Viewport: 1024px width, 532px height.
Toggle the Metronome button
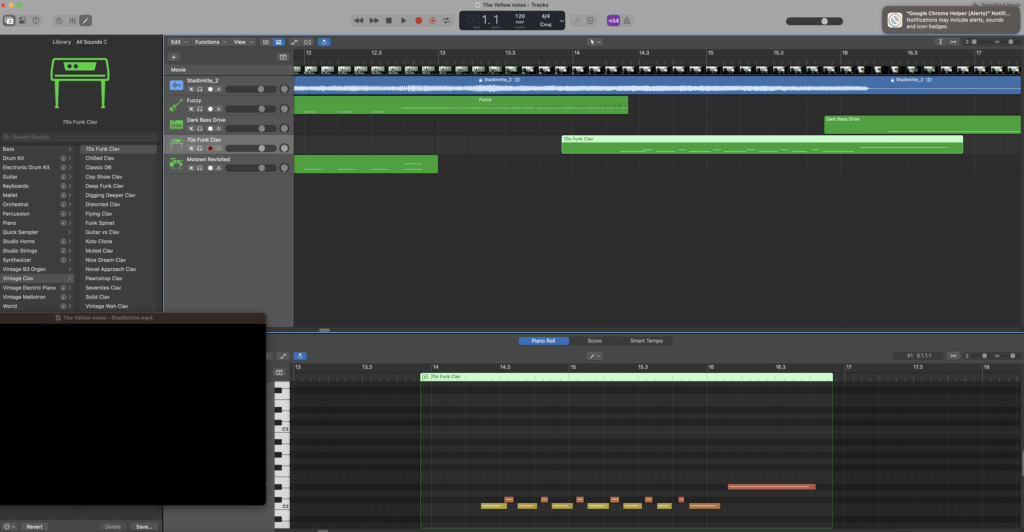tap(627, 20)
